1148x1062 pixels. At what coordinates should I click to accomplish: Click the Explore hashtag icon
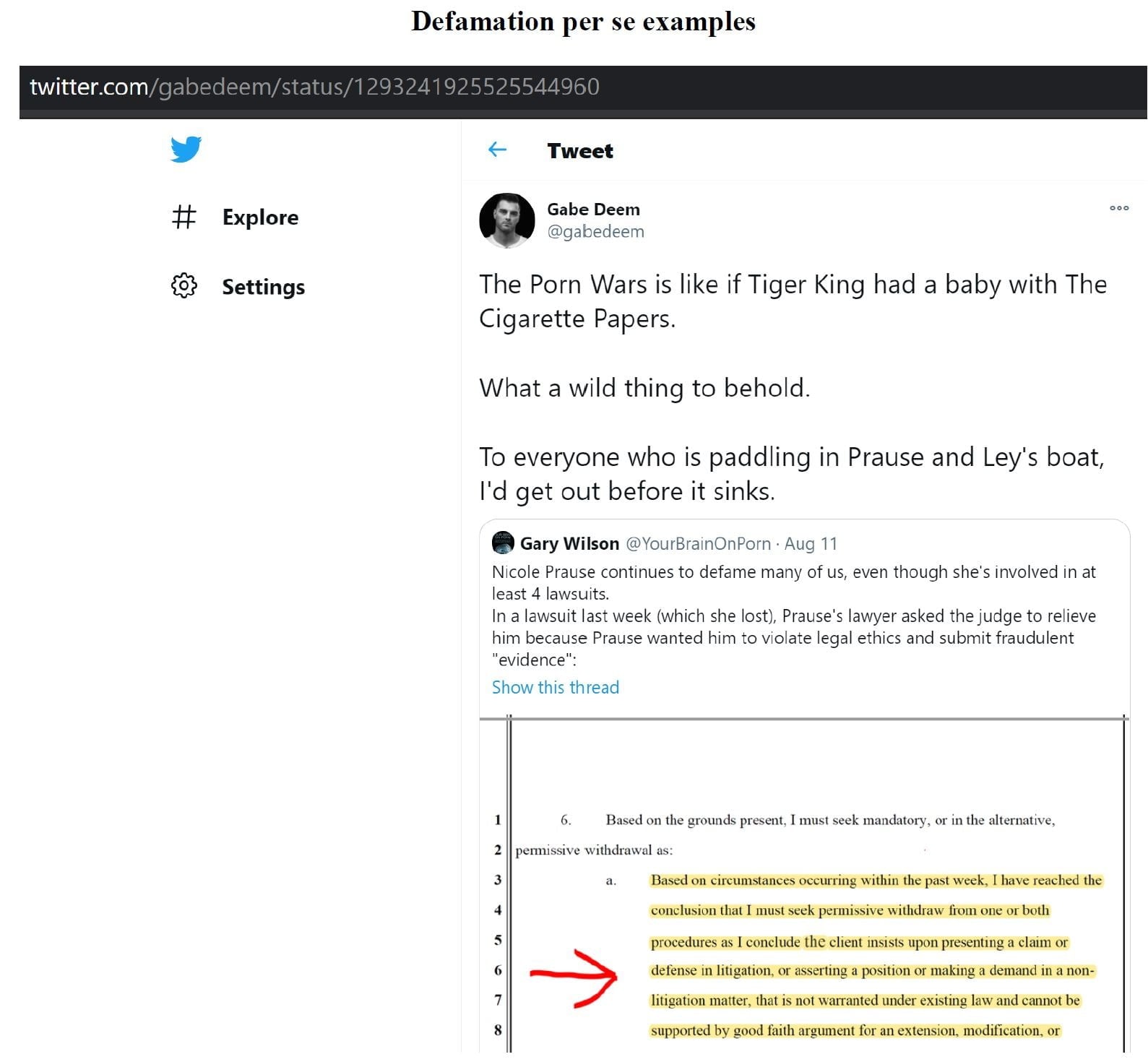click(x=184, y=217)
